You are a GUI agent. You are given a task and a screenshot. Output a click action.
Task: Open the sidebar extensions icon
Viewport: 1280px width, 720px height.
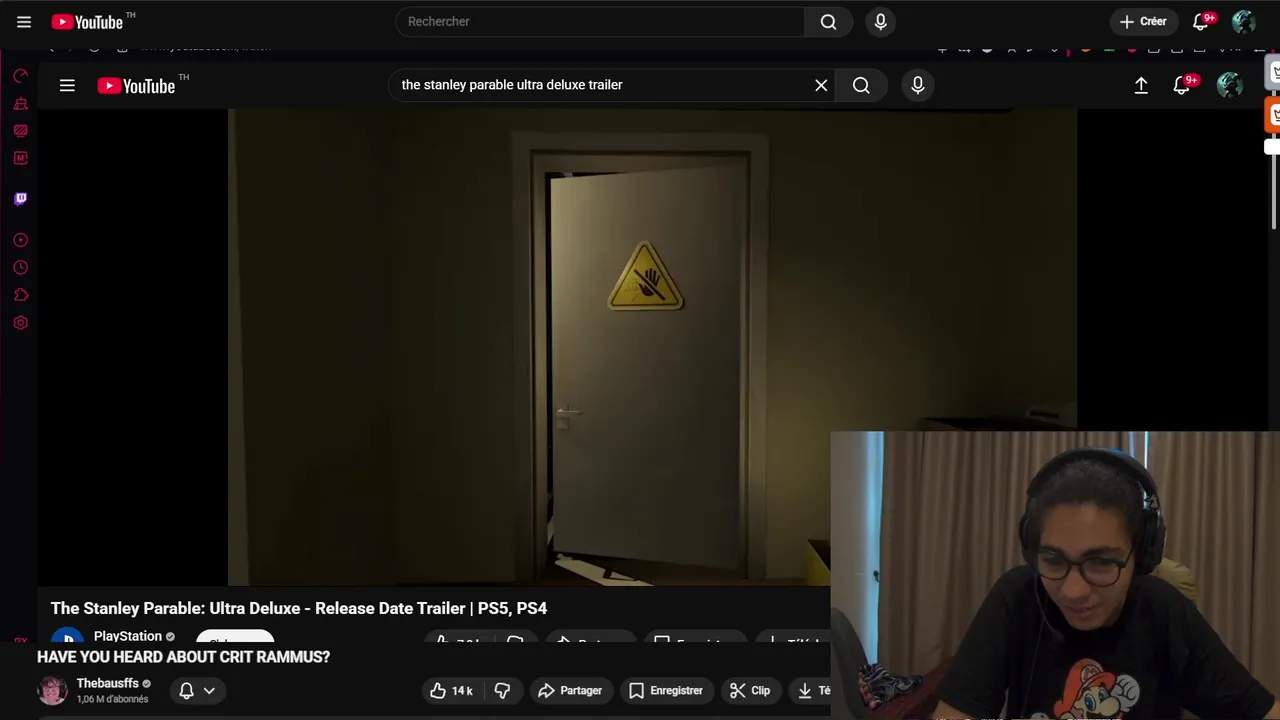click(x=20, y=295)
